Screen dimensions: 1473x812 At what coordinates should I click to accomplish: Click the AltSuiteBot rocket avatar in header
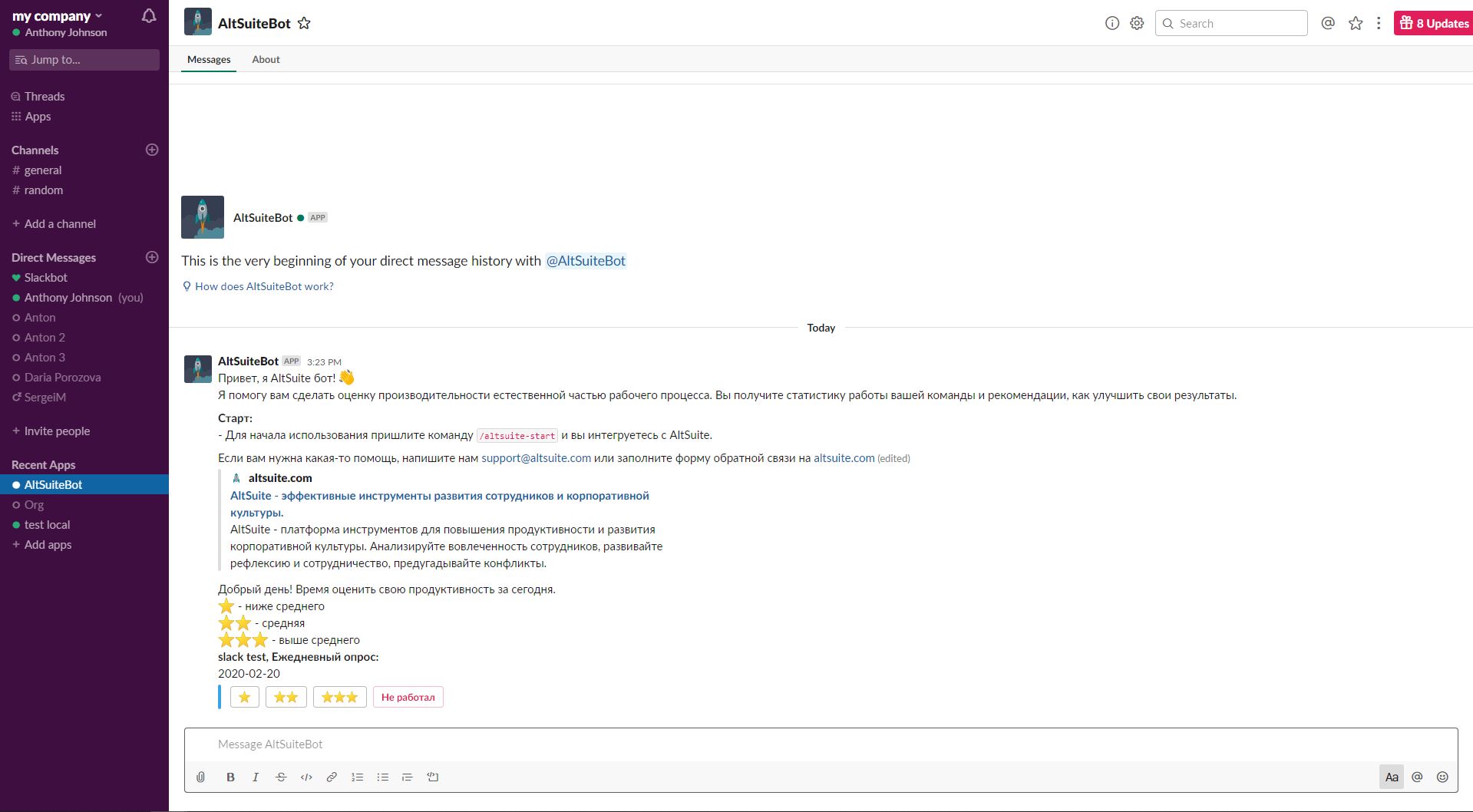[198, 22]
